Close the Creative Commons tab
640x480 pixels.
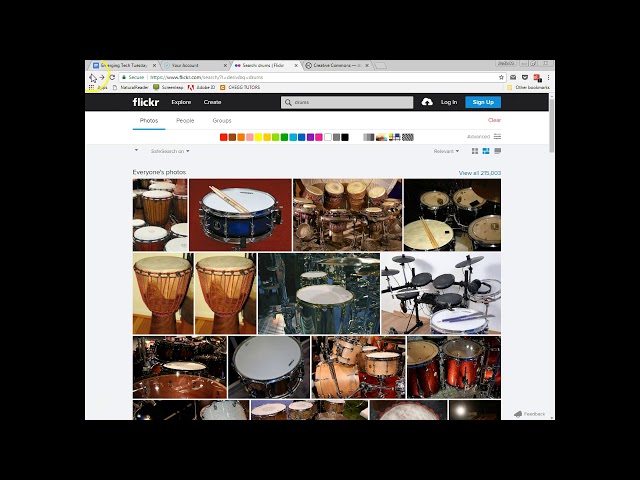coord(367,65)
